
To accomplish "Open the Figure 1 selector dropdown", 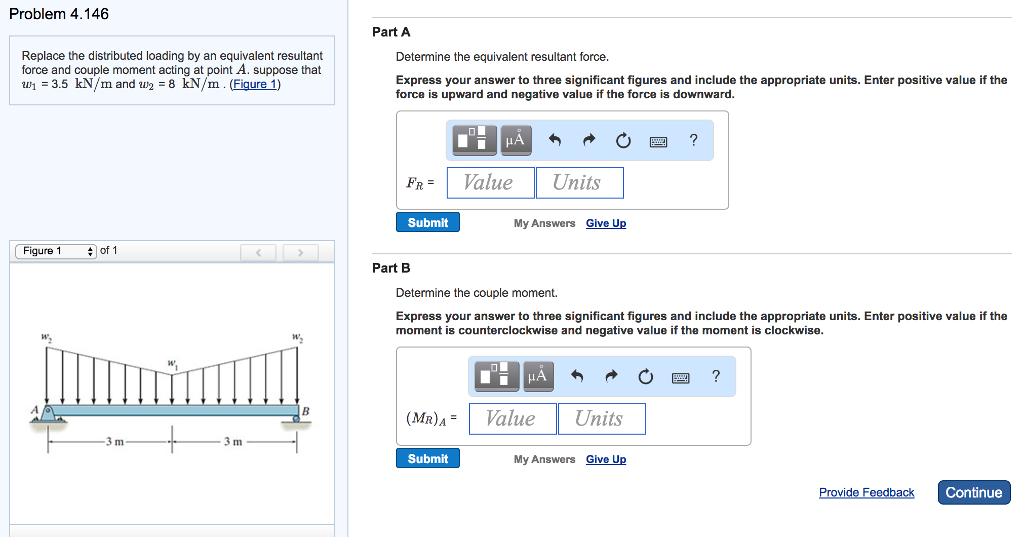I will point(55,251).
